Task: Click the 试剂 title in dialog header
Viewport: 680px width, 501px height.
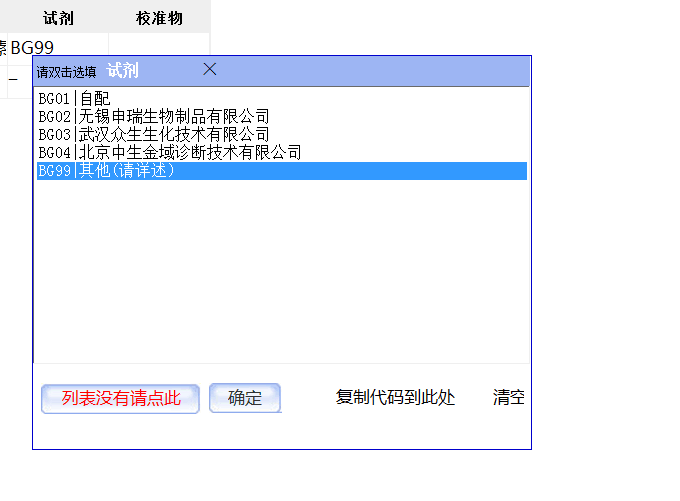Action: pos(122,71)
